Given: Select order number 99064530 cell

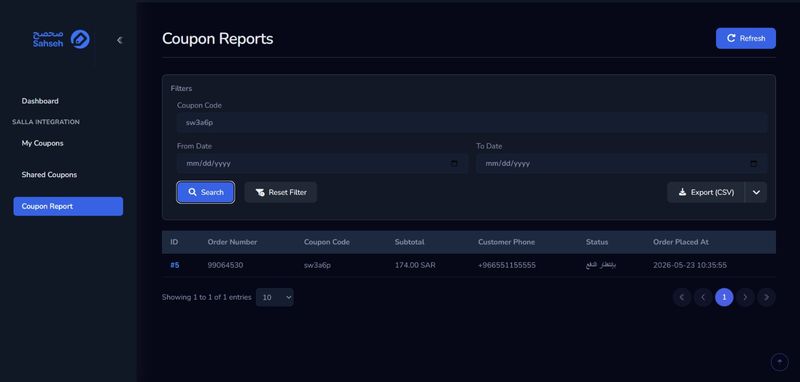Looking at the screenshot, I should click(225, 265).
